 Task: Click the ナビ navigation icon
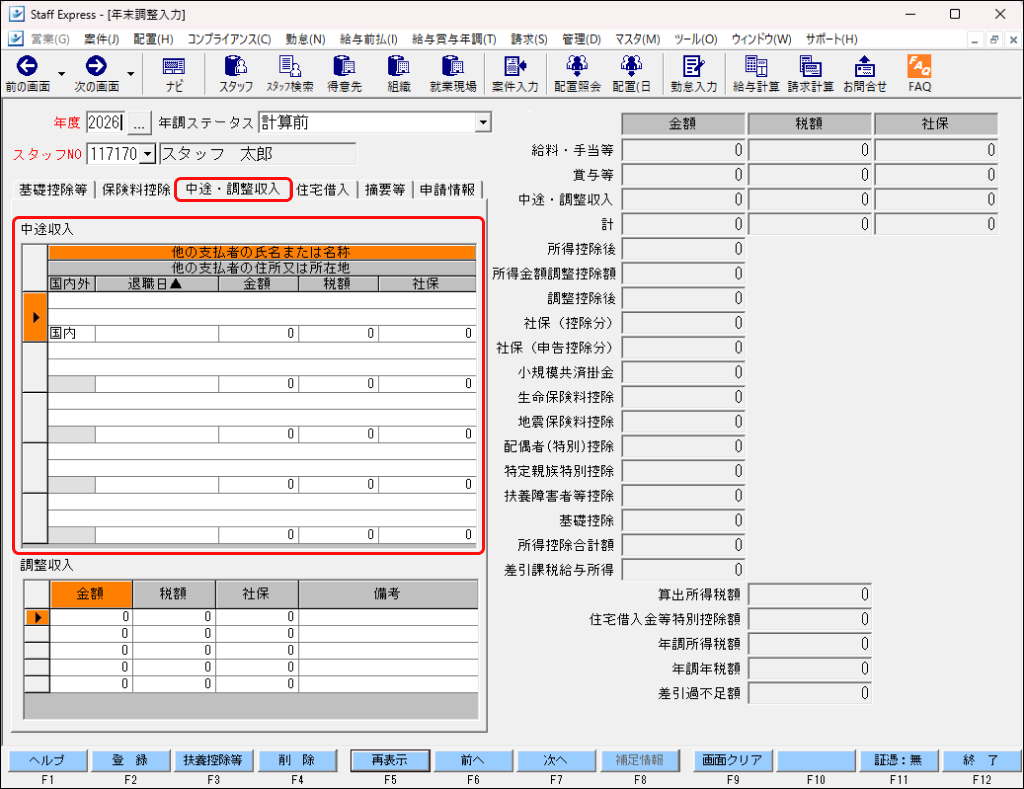pos(174,73)
